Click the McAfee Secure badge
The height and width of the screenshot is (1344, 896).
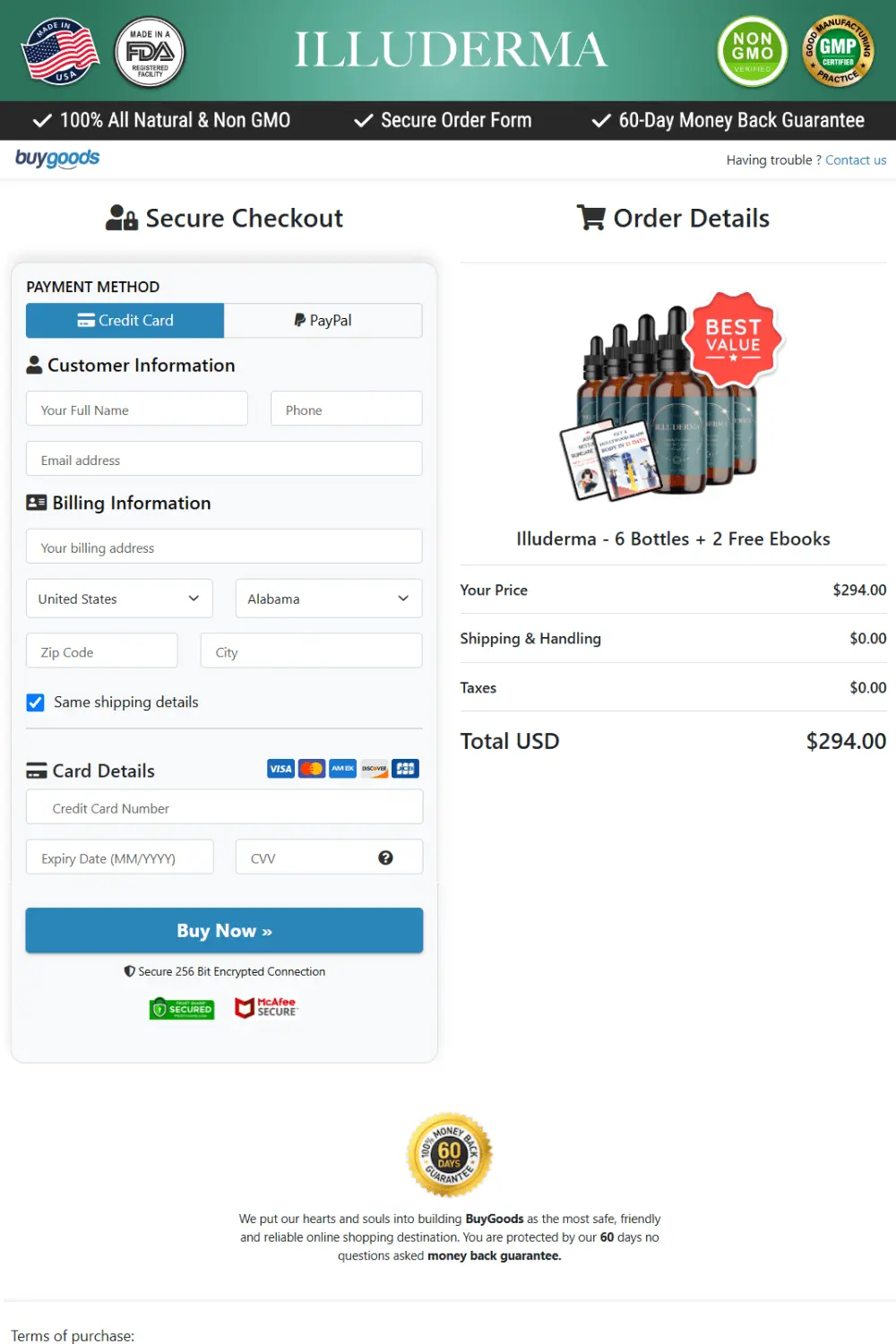265,1007
